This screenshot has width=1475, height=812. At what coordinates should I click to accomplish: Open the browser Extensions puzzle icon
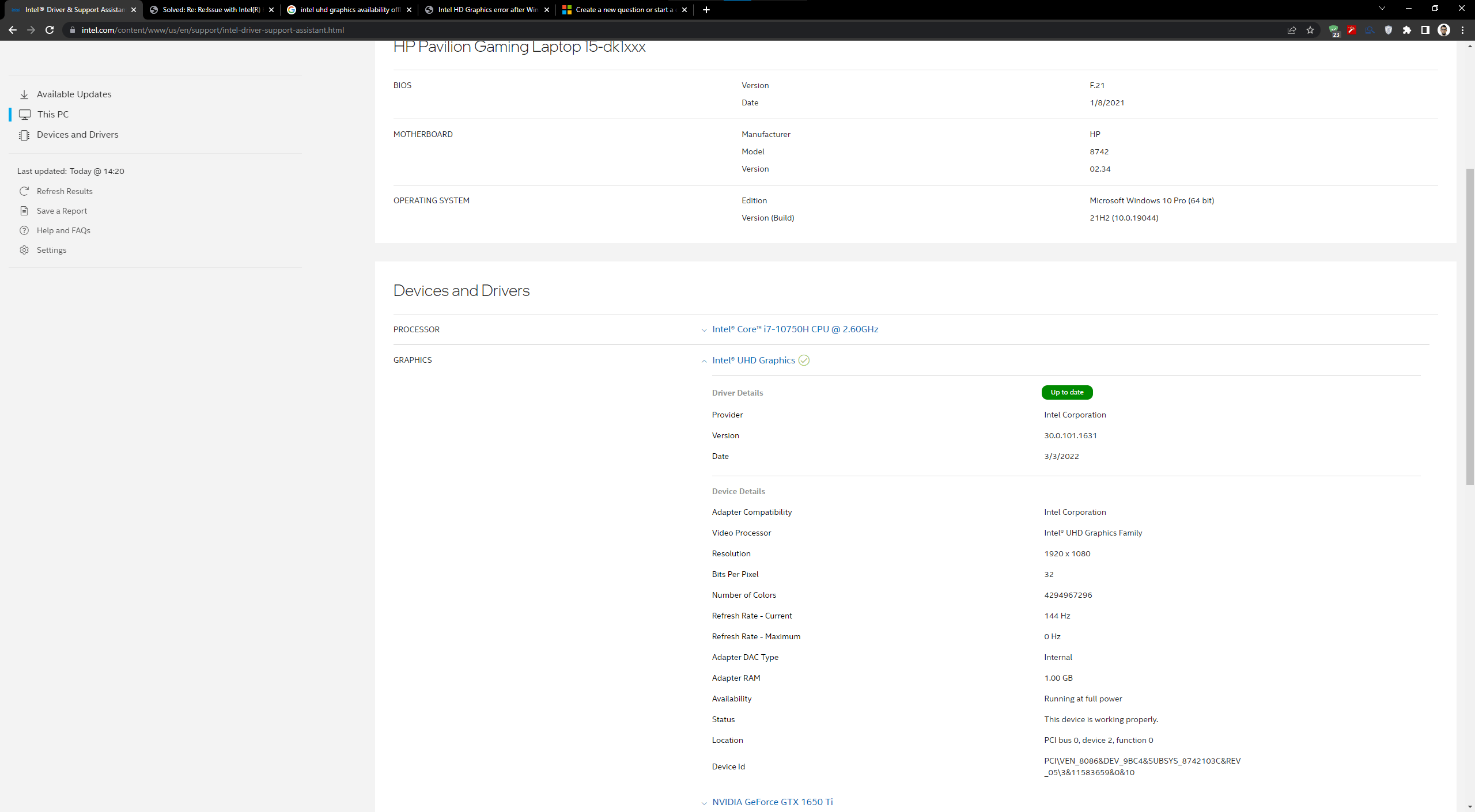click(x=1407, y=30)
